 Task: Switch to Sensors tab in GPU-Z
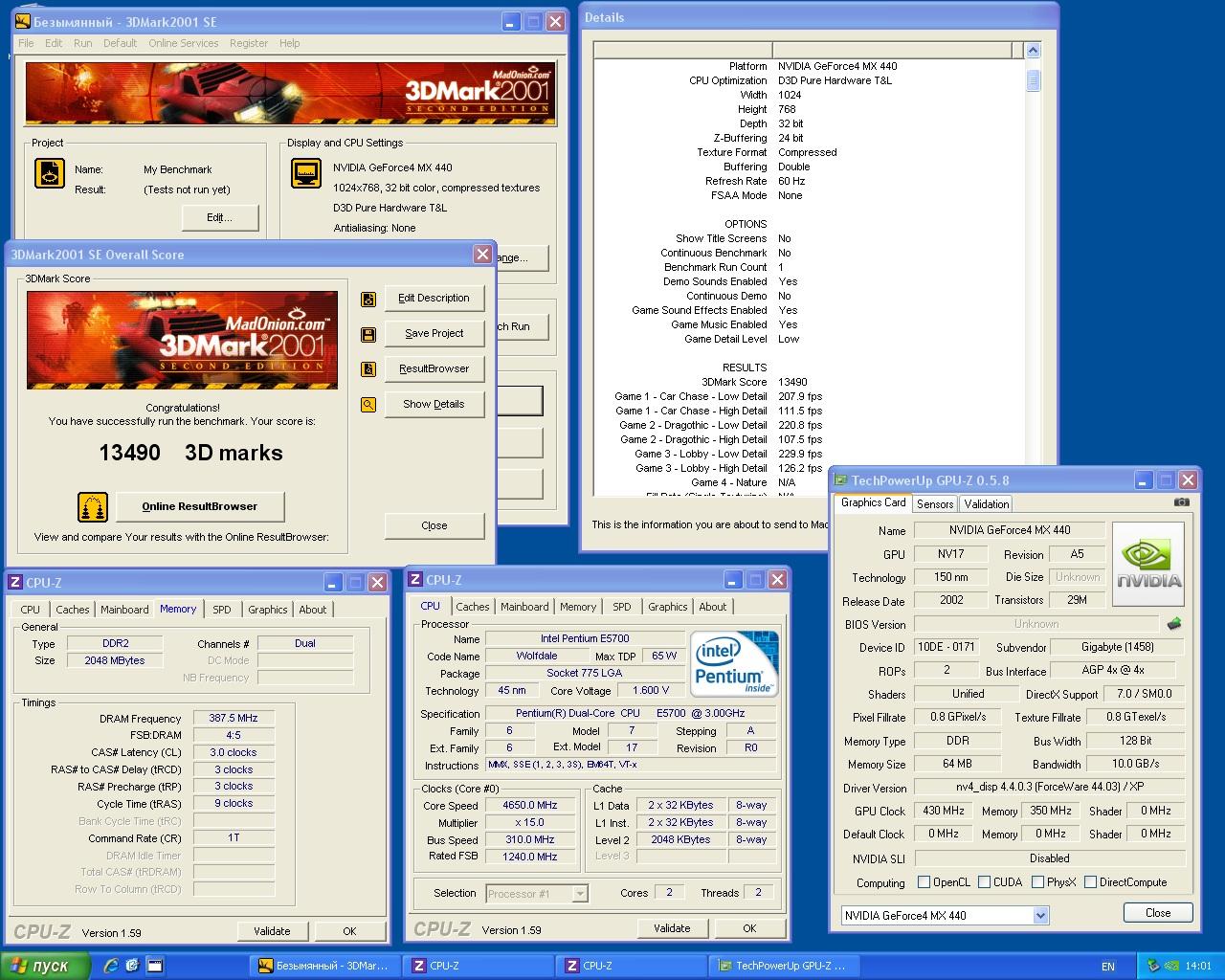click(x=935, y=504)
